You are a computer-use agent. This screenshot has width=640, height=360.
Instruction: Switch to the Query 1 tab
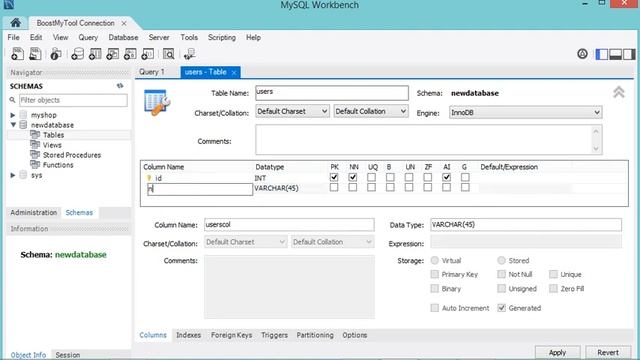pos(151,72)
